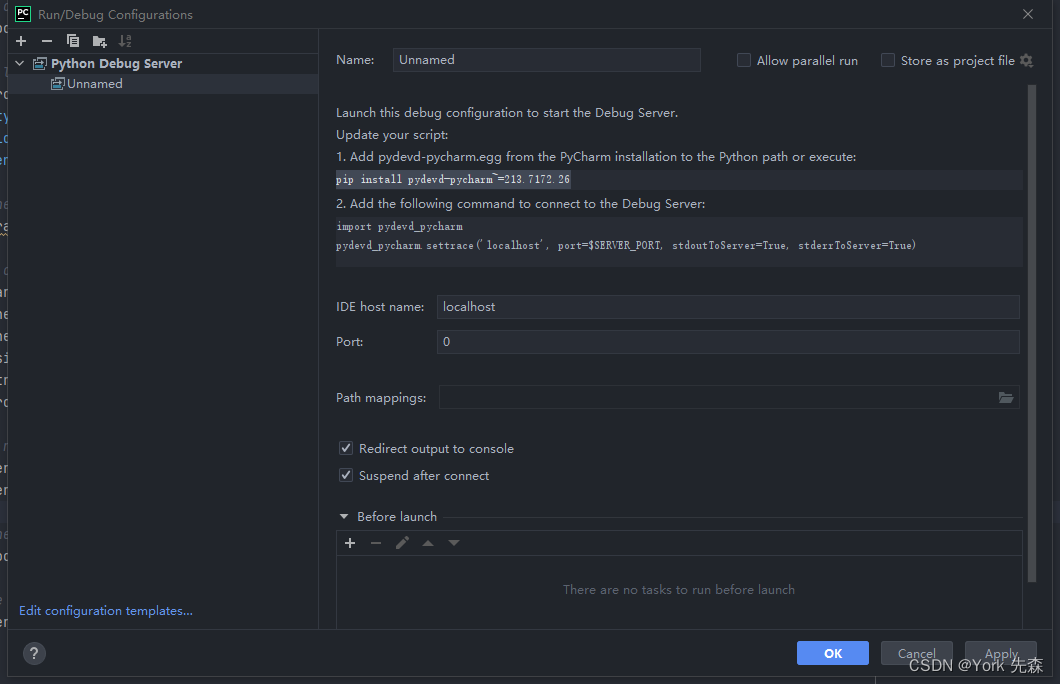Add a before launch task

[350, 543]
